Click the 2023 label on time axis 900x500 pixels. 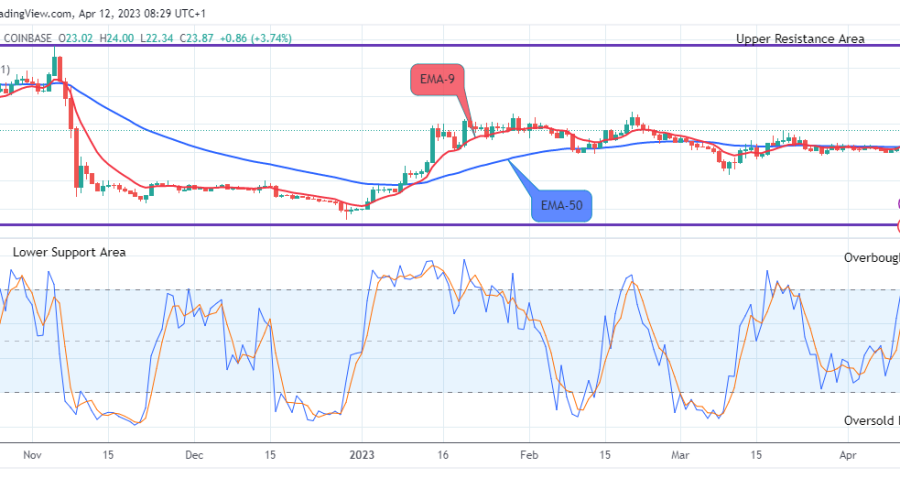pyautogui.click(x=362, y=455)
